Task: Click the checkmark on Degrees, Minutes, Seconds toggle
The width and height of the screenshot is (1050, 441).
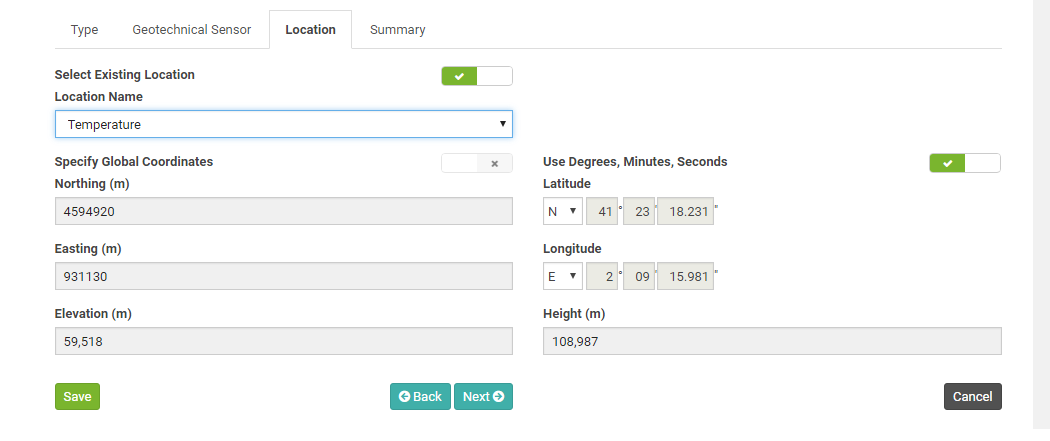Action: 947,163
